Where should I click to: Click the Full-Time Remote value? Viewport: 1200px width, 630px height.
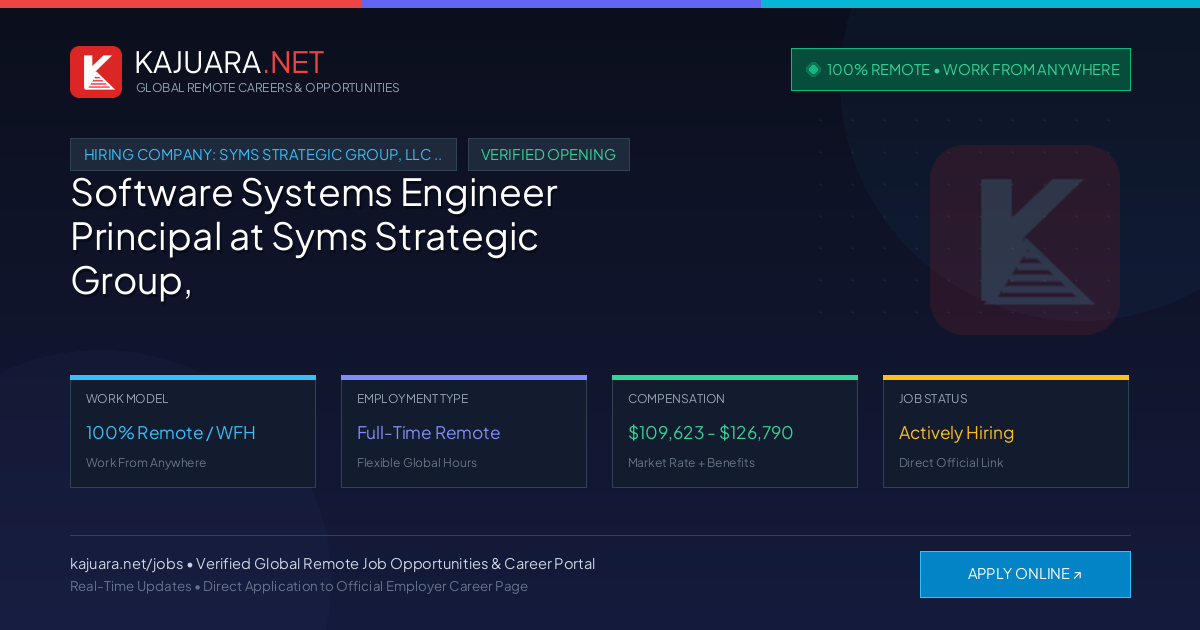point(428,433)
